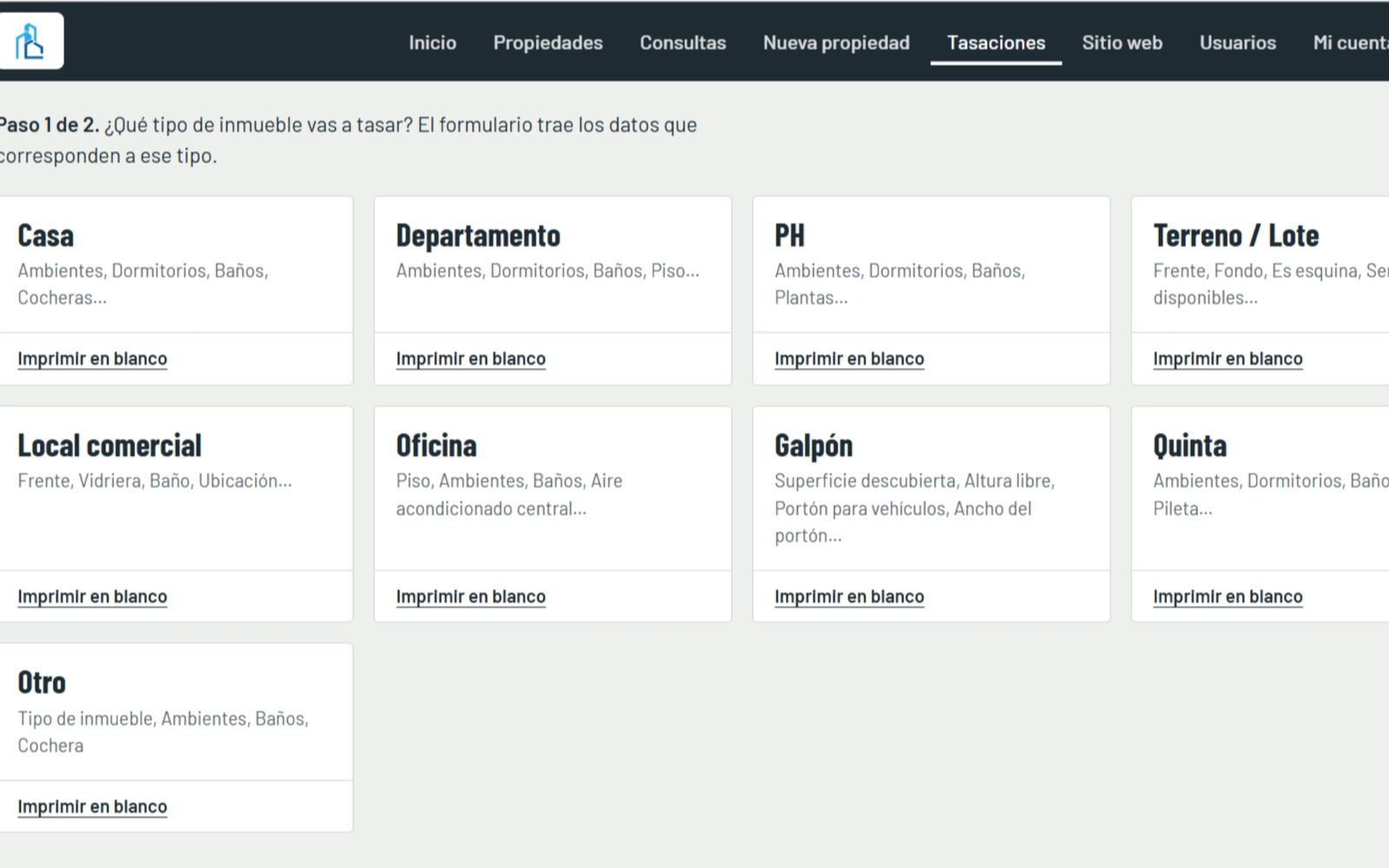This screenshot has height=868, width=1389.
Task: Open the Propiedades menu item
Action: click(548, 43)
